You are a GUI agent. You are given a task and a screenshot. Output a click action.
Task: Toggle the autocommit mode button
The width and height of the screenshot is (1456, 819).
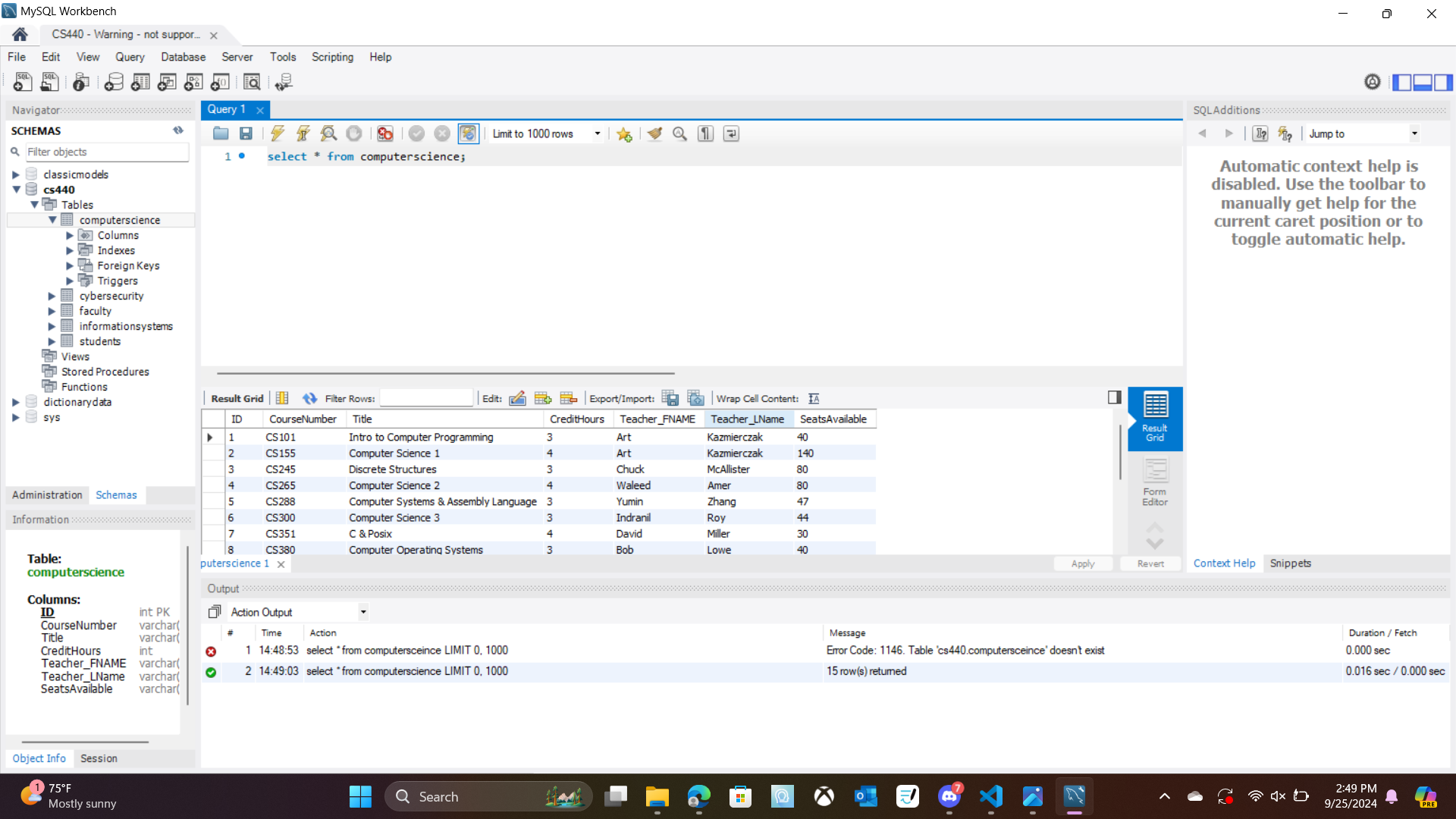point(468,133)
